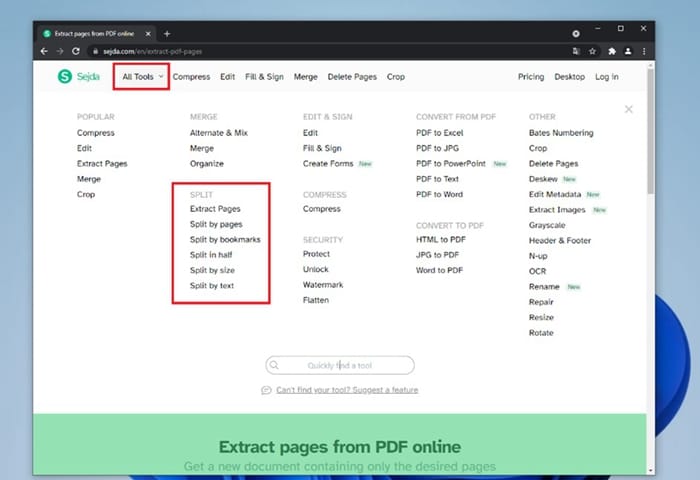Click Can't find your tool? Suggest a feature

click(347, 390)
